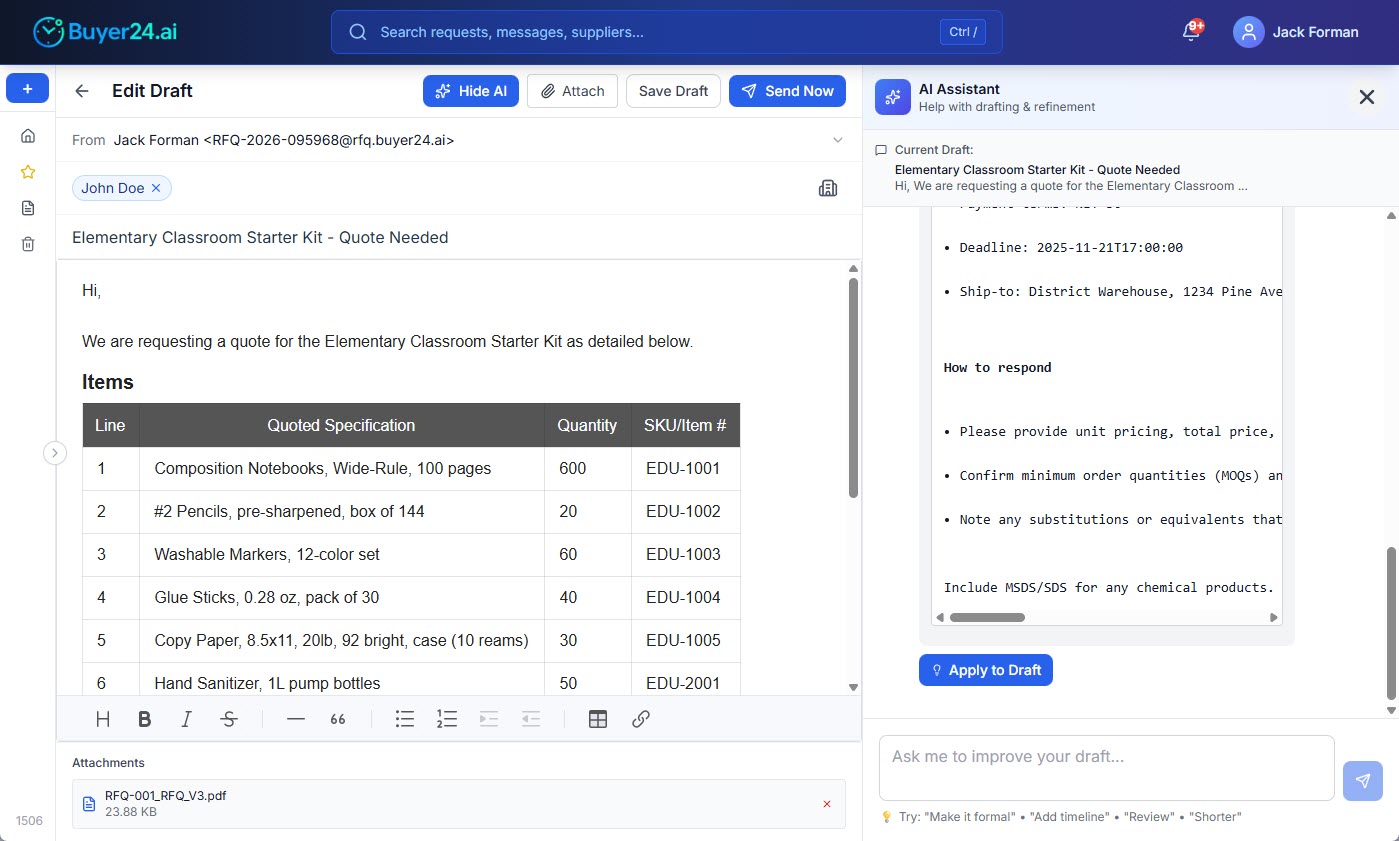Hide AI using the toolbar button
Screen dimensions: 1399x841
(471, 90)
